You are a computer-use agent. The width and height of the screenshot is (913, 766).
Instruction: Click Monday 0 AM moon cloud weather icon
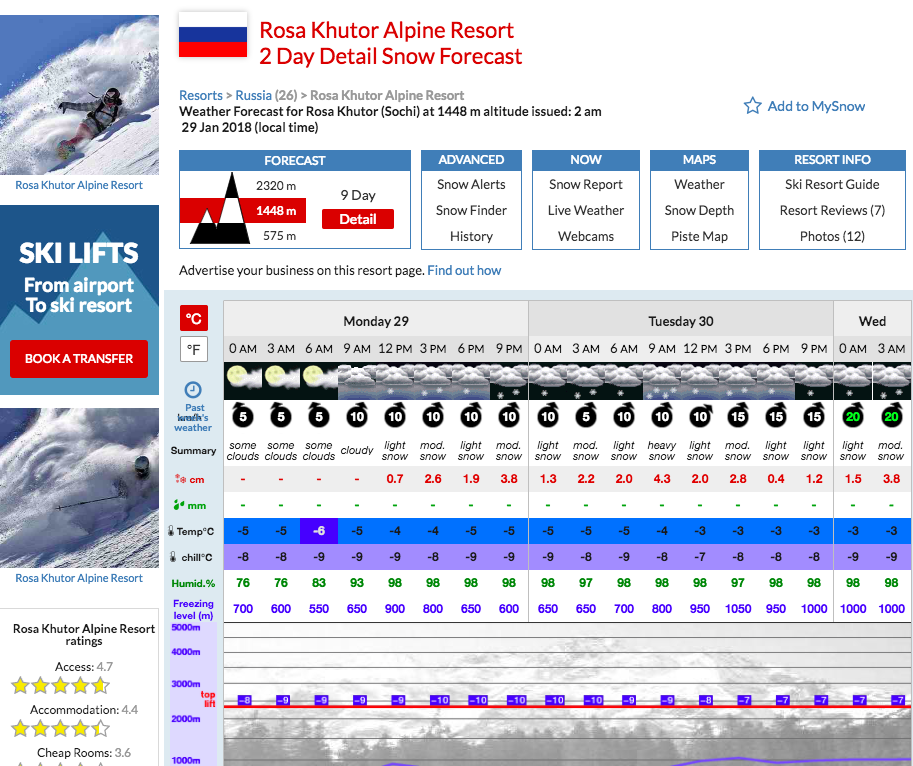pyautogui.click(x=243, y=381)
